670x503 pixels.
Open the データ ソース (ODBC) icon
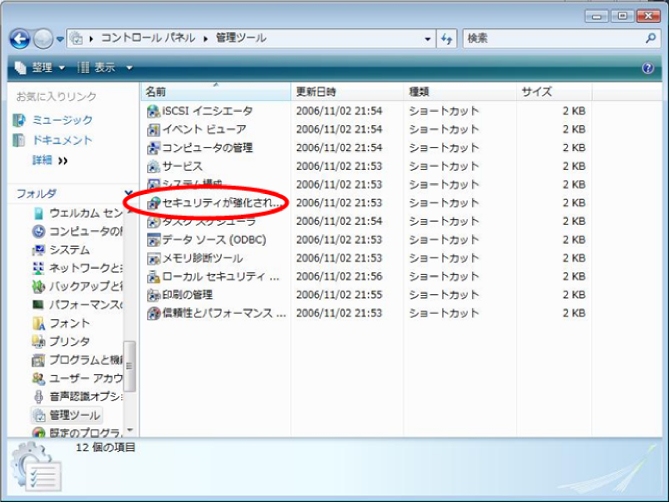click(x=153, y=240)
